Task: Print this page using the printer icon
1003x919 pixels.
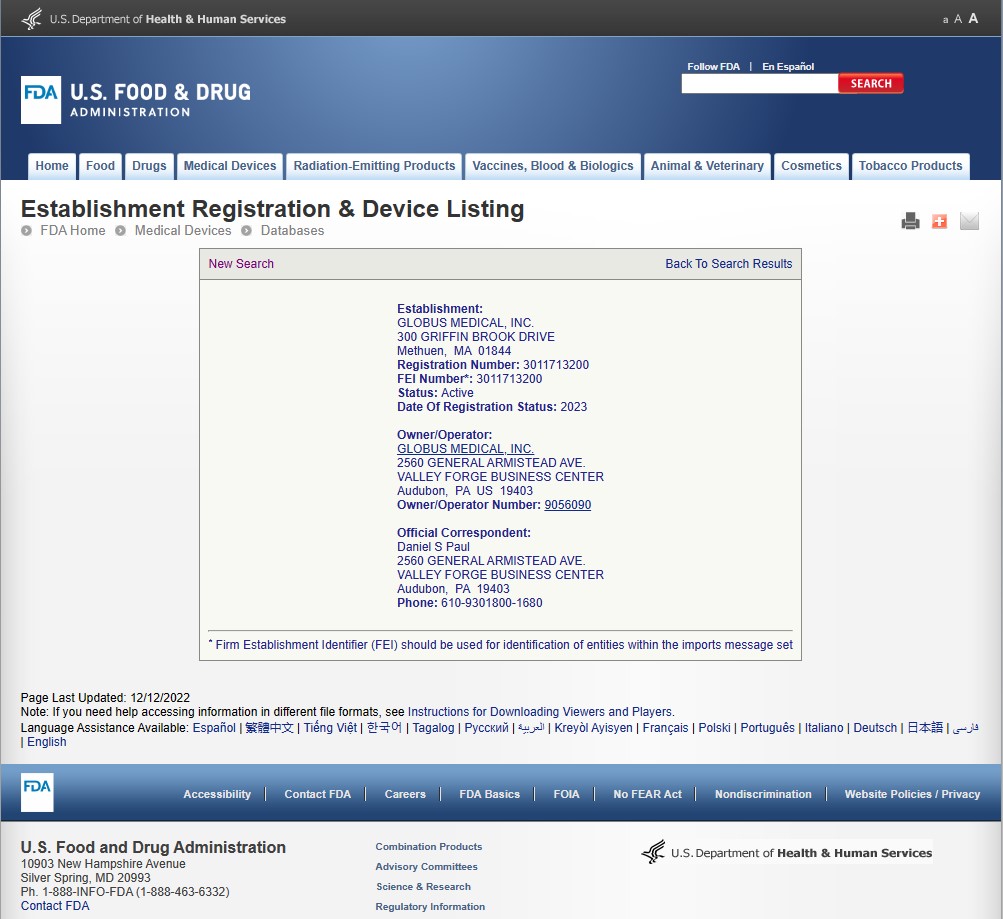Action: (x=910, y=221)
